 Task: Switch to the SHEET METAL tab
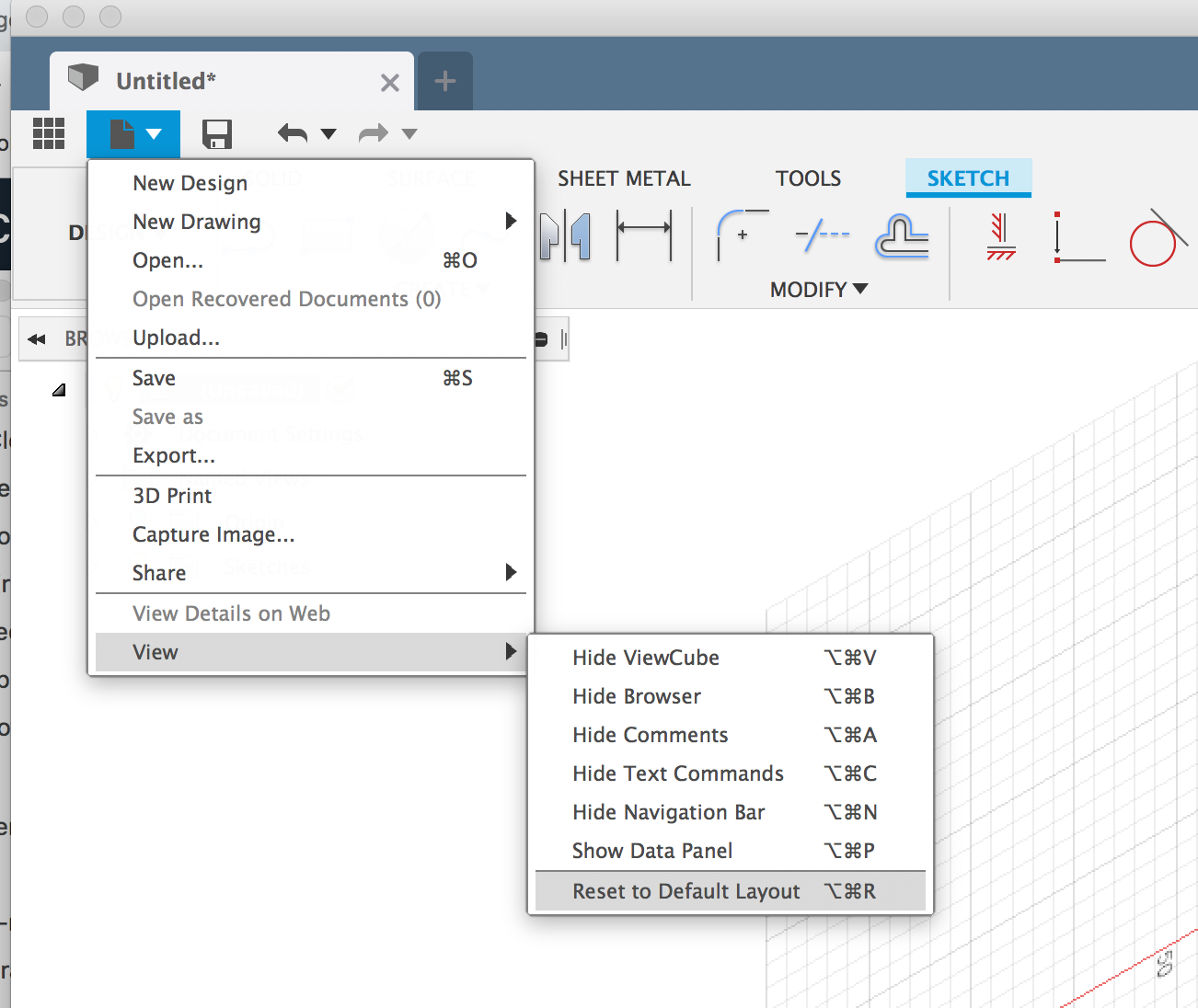tap(624, 178)
